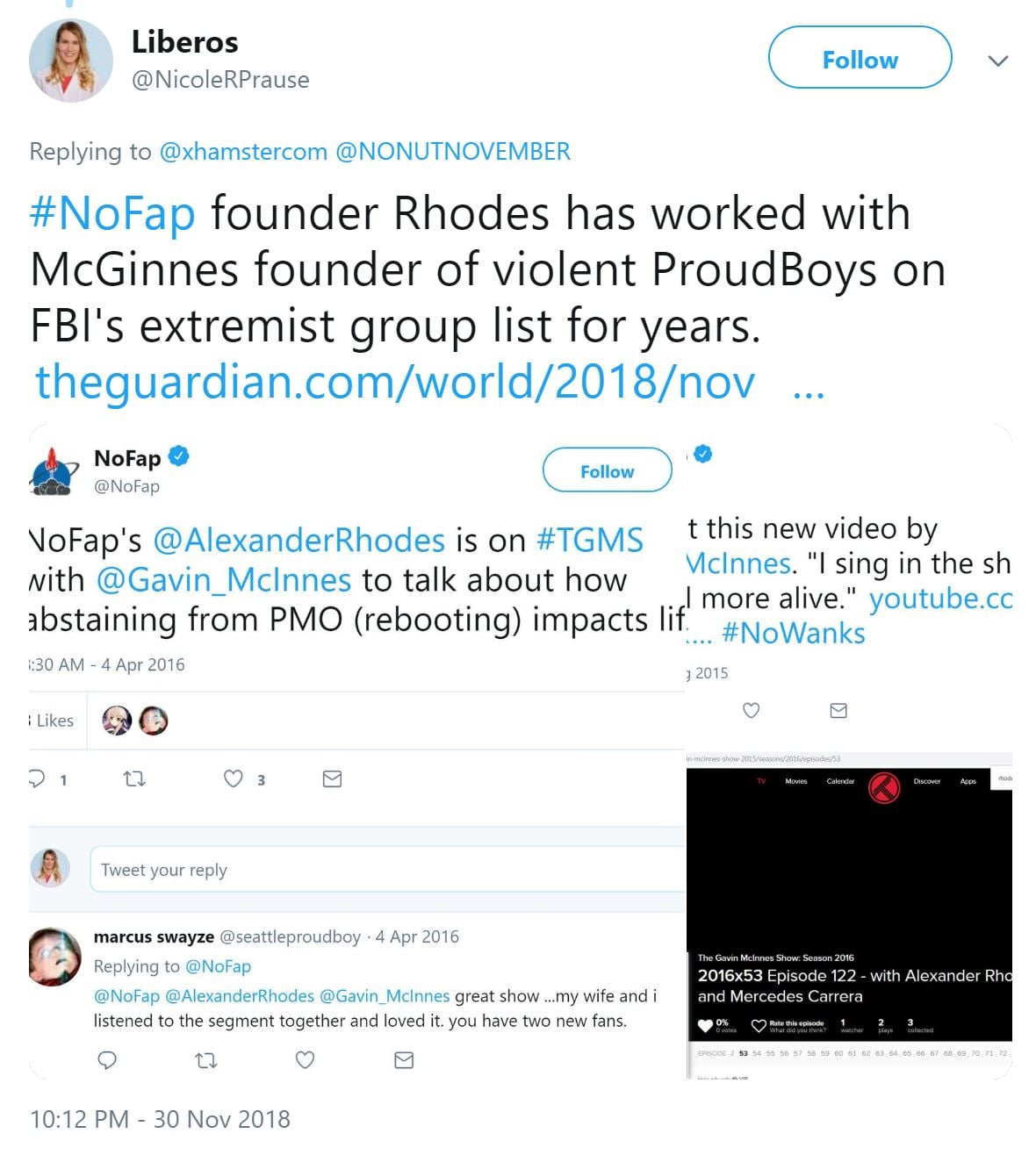Click the direct message envelope under NoFap tweet
This screenshot has width=1036, height=1155.
point(332,778)
